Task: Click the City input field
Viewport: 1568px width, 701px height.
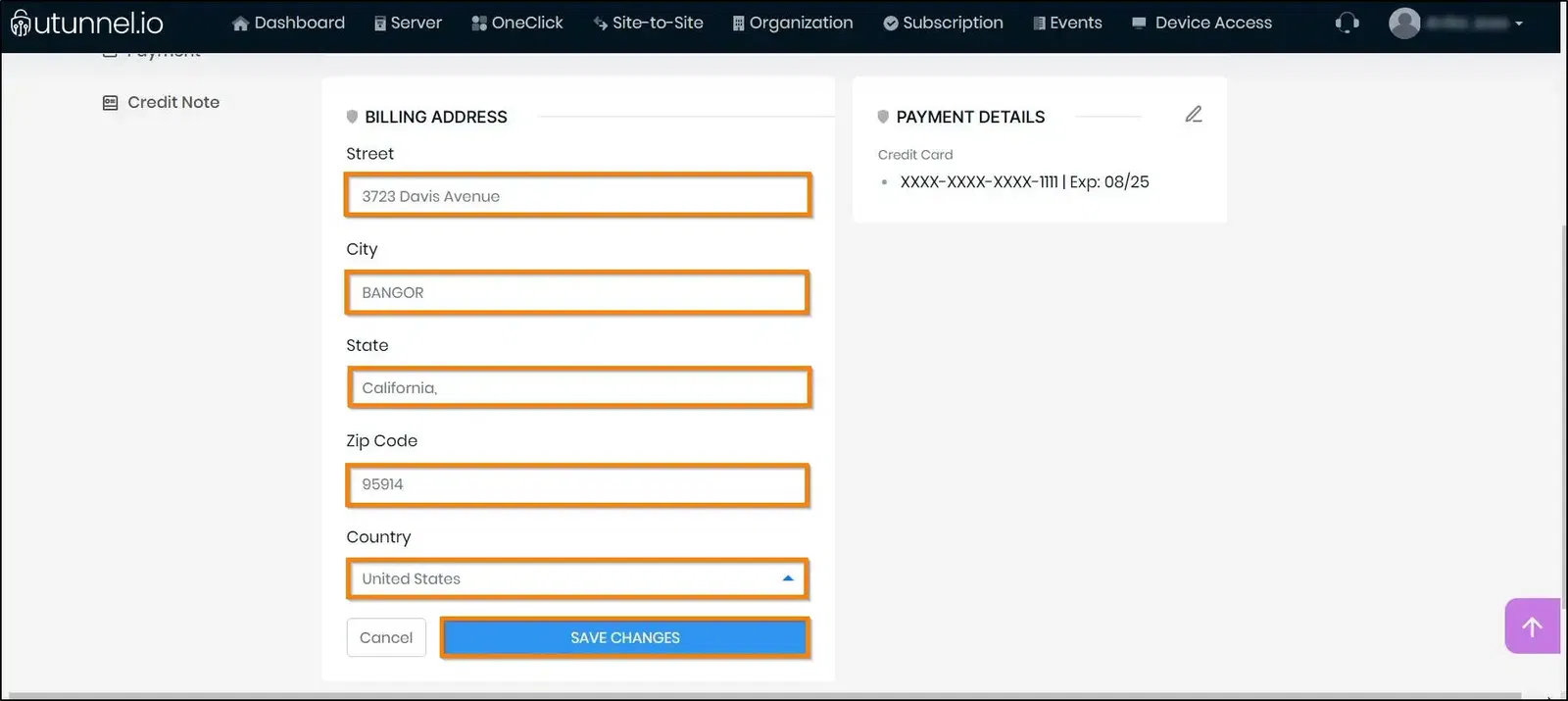Action: point(577,292)
